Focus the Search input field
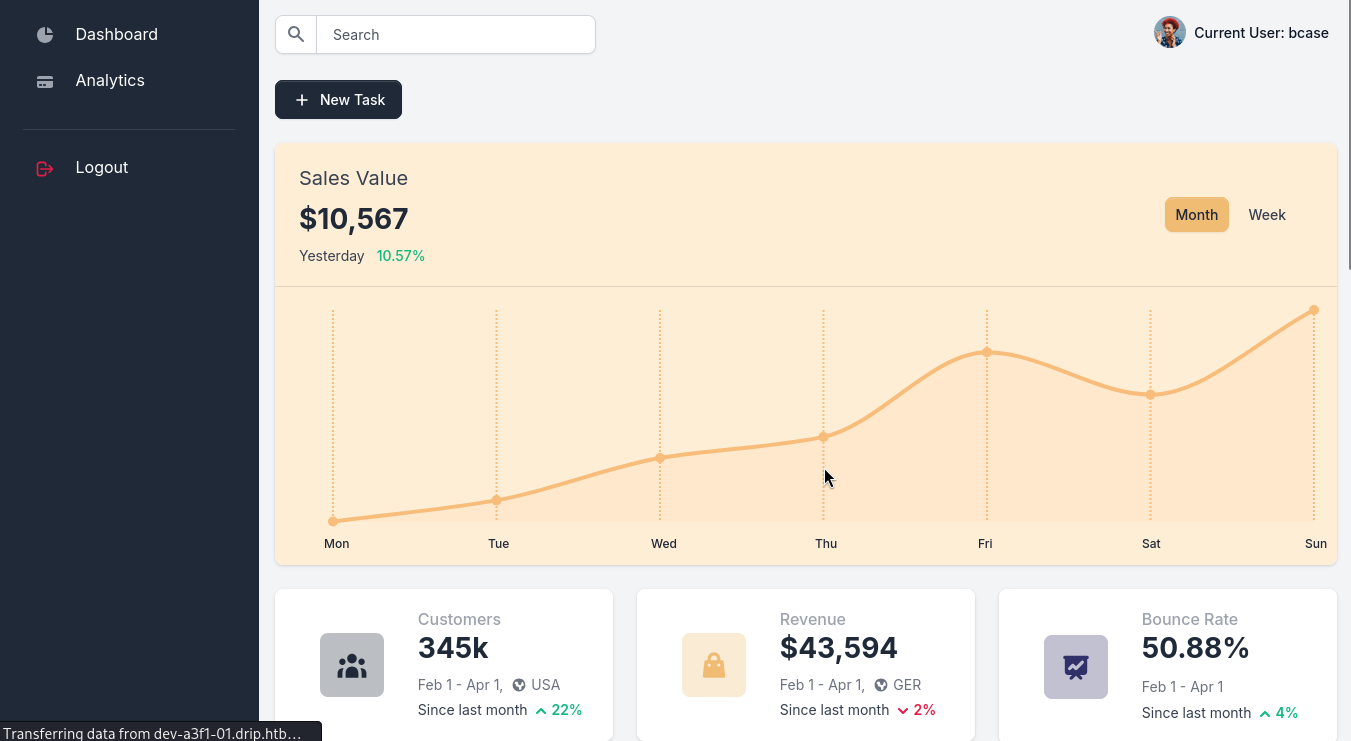The height and width of the screenshot is (741, 1351). (455, 35)
